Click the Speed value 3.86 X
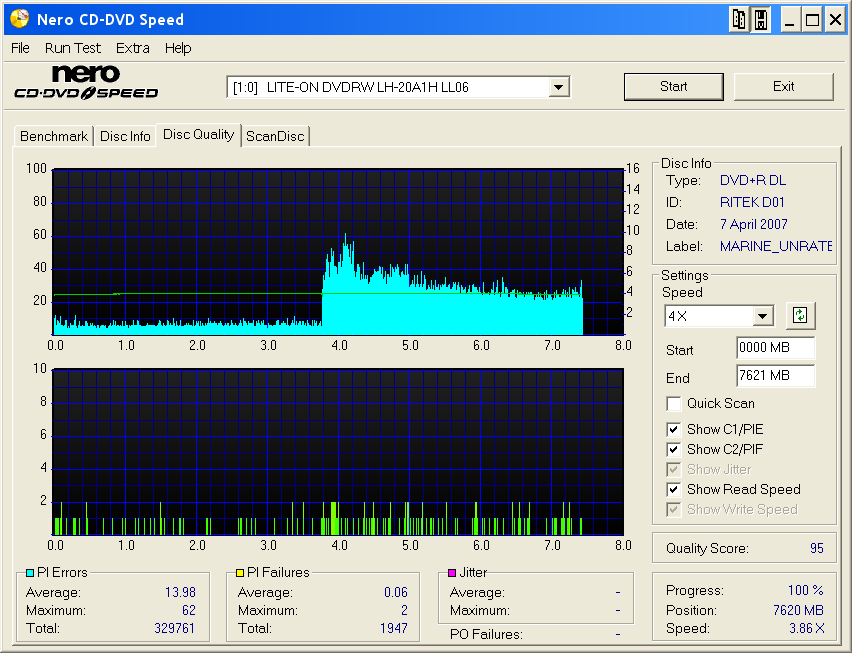Image resolution: width=852 pixels, height=653 pixels. click(x=806, y=629)
